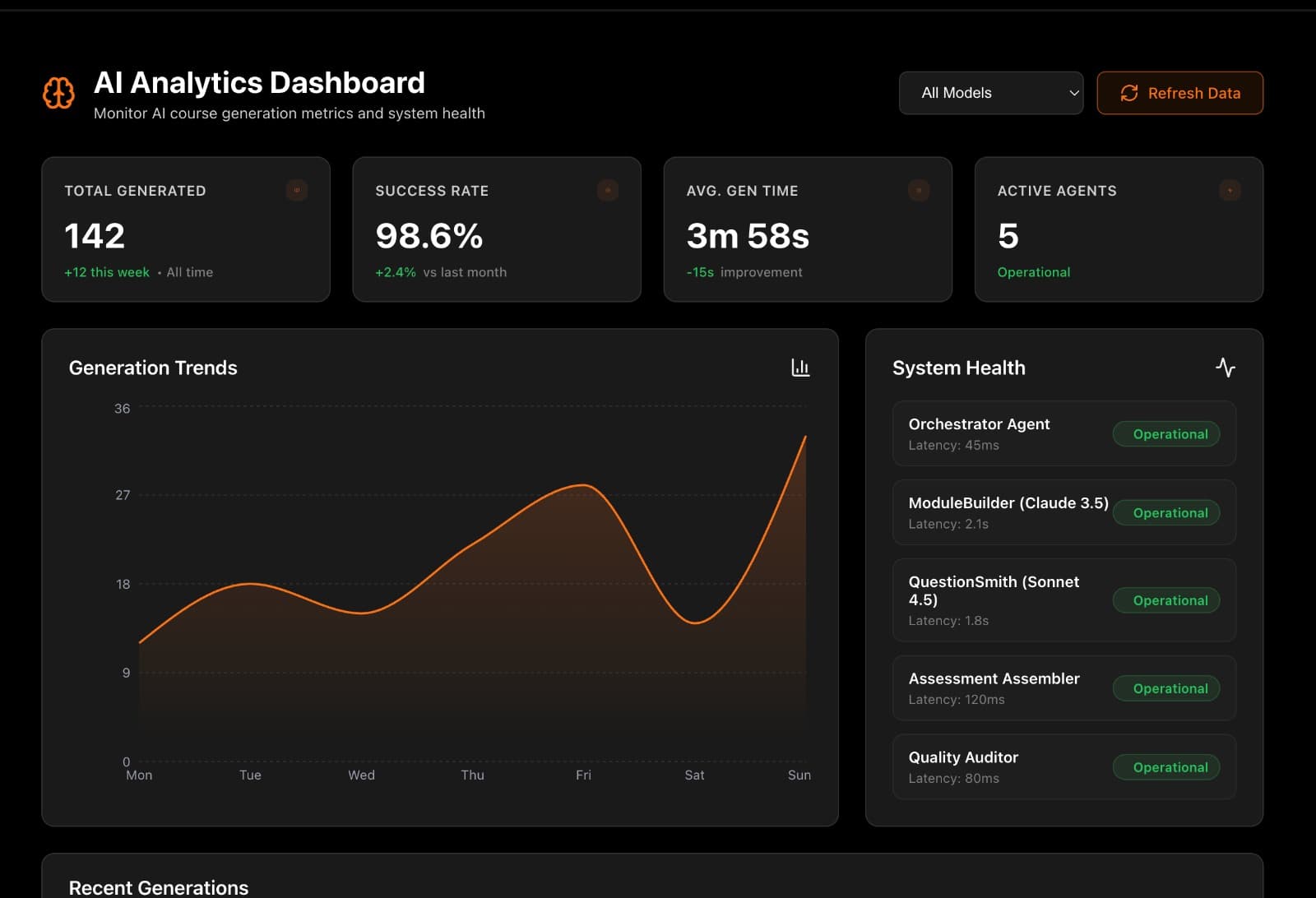The image size is (1316, 898).
Task: Select the QuestionSmith (Sonnet 4.5) agent name
Action: pos(993,590)
